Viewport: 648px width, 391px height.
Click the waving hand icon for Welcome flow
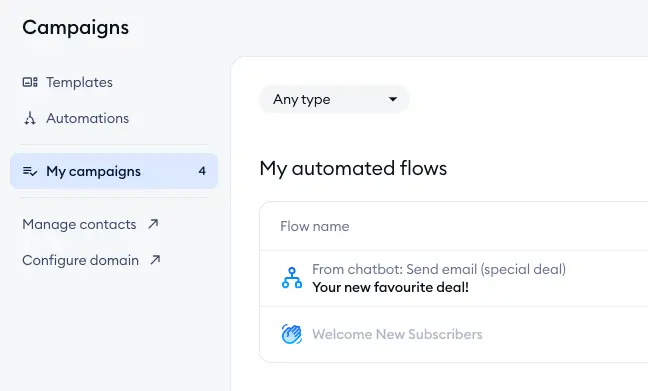pos(292,334)
